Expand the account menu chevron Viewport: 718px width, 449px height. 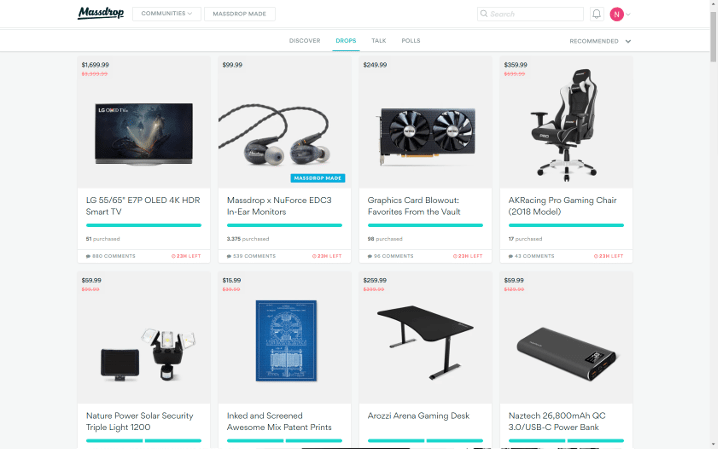(x=628, y=14)
